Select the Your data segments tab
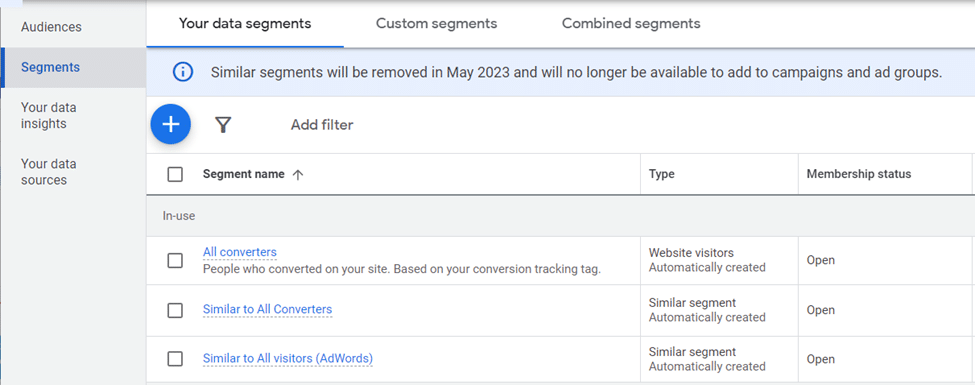Image resolution: width=975 pixels, height=385 pixels. pos(245,24)
